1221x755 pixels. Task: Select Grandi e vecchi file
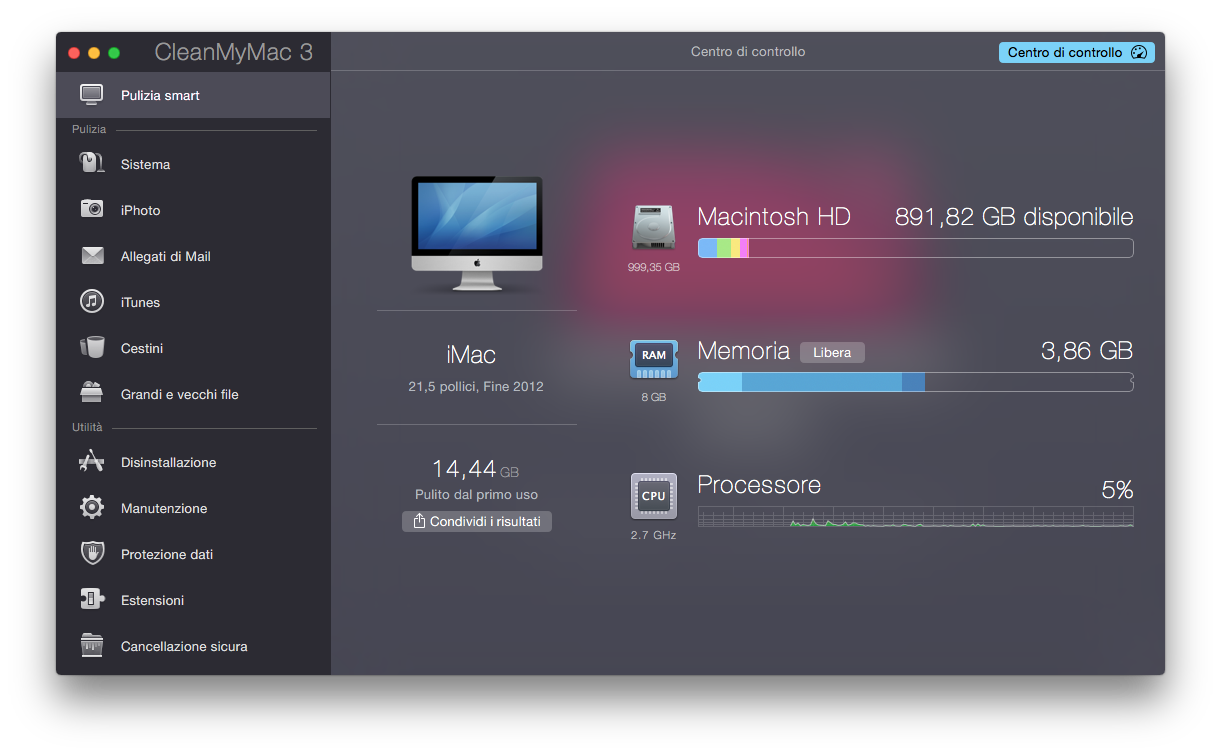click(x=193, y=394)
